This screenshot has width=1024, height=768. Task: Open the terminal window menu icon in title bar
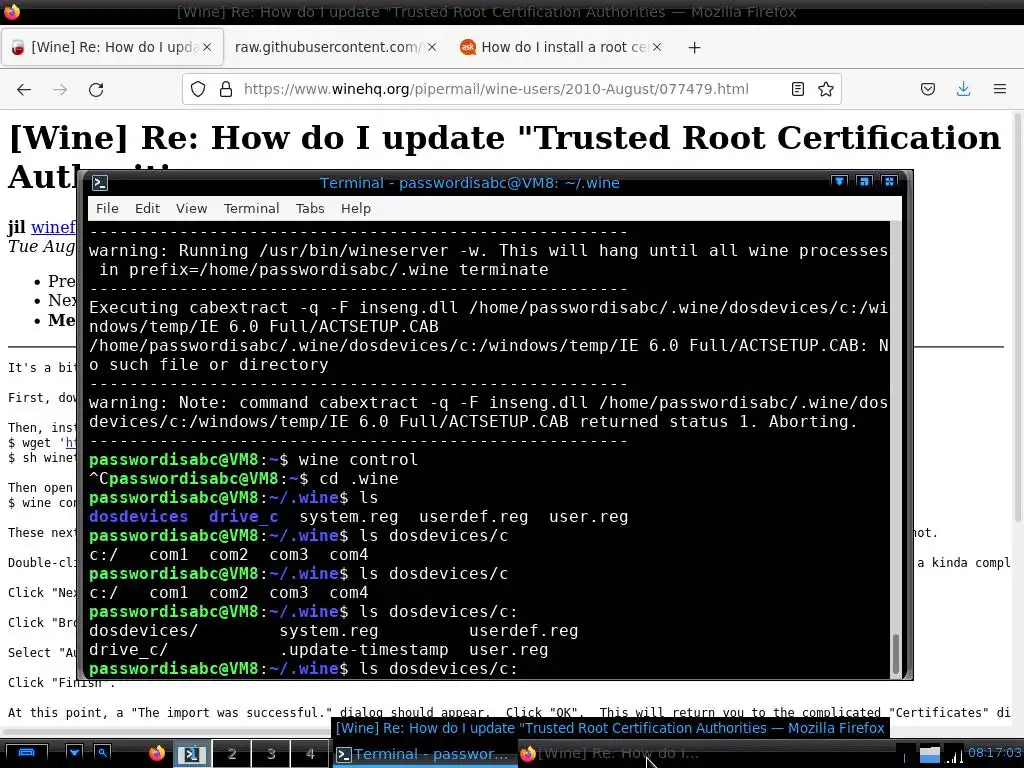tap(100, 183)
